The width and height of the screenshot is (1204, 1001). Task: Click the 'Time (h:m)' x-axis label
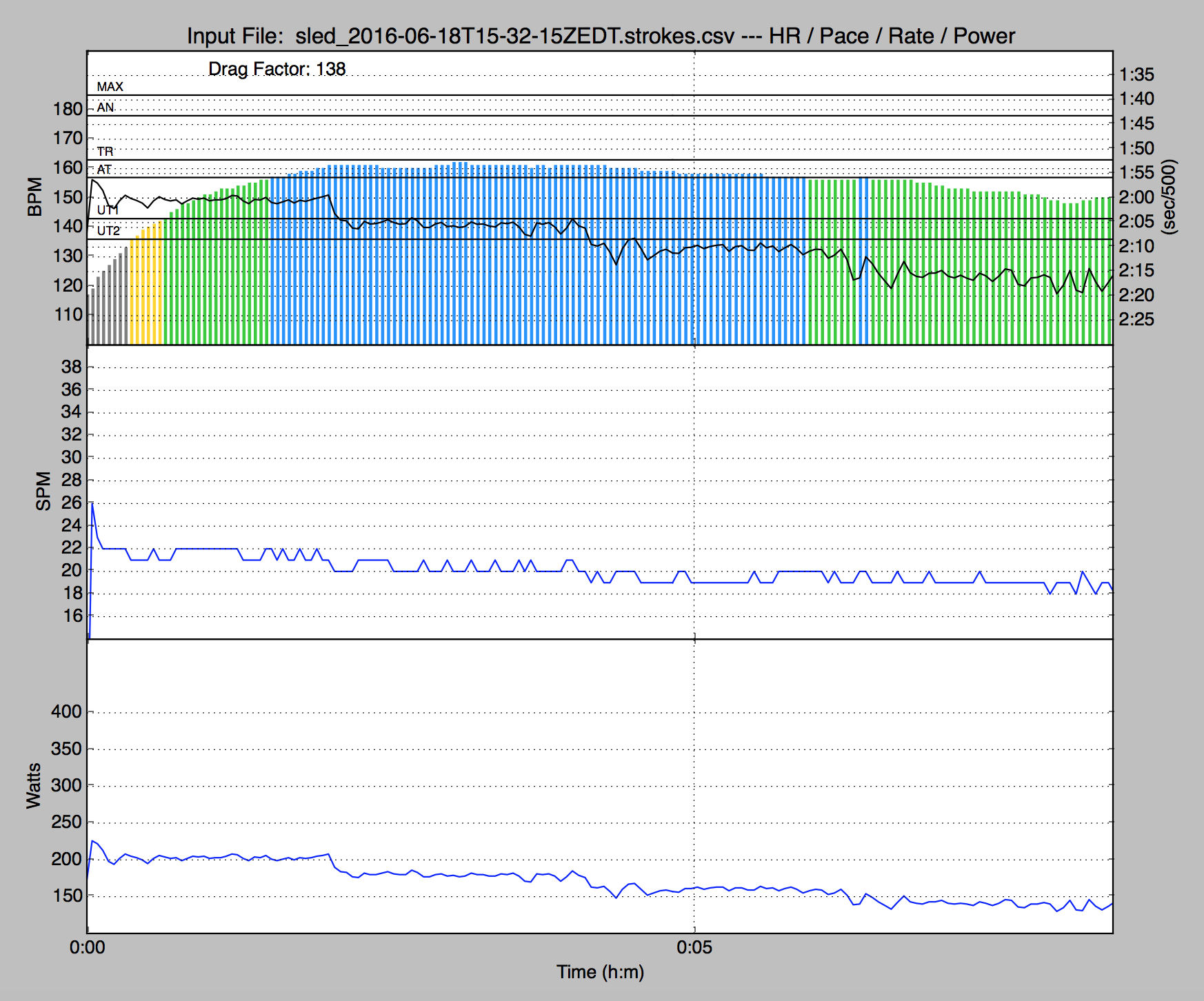[600, 972]
